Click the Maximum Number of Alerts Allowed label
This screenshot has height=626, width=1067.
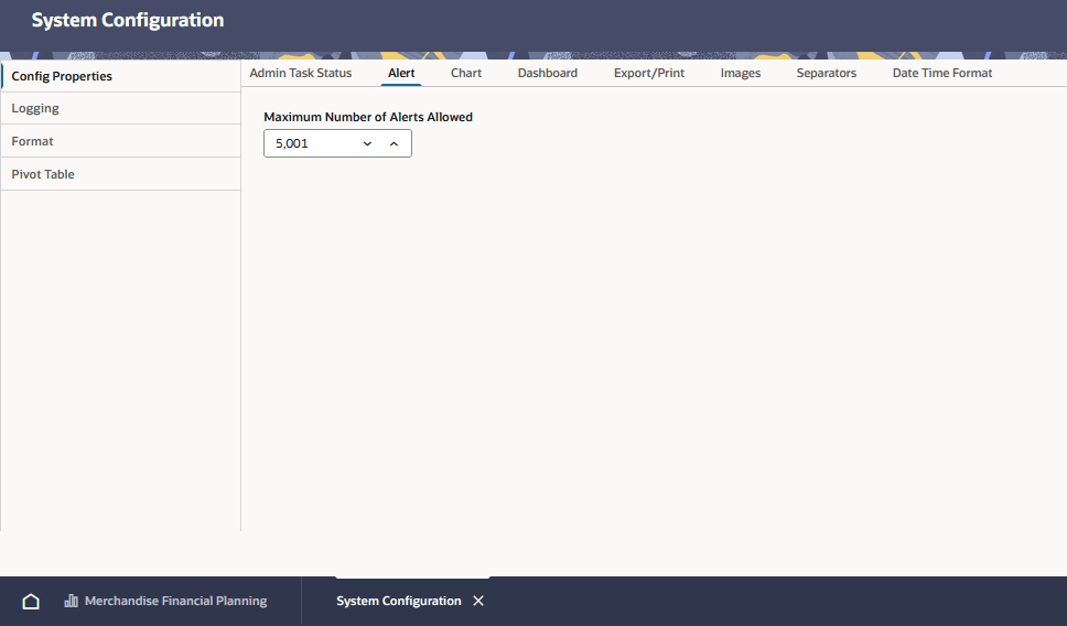[x=368, y=117]
